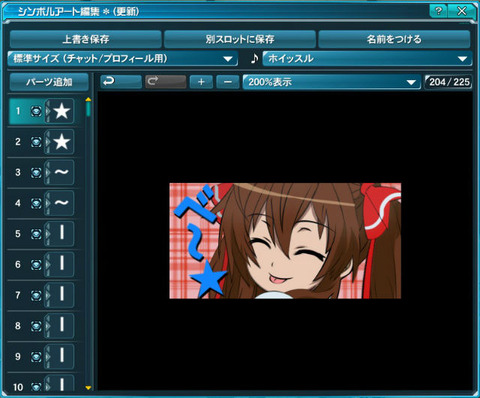Viewport: 480px width, 398px height.
Task: Click the layer list scrollbar thumb
Action: [x=88, y=109]
